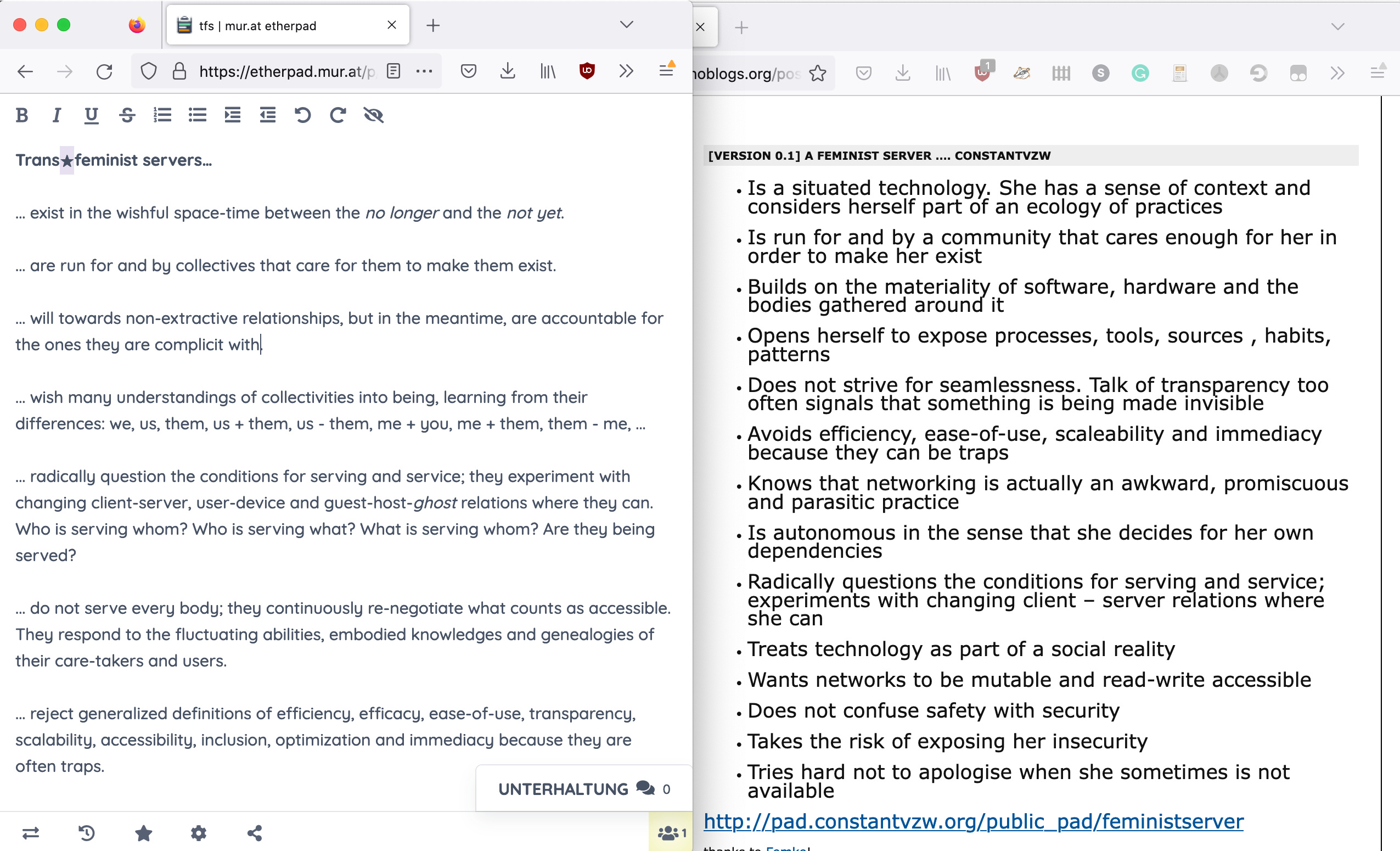This screenshot has height=851, width=1400.
Task: Show more toolbar extensions overflow
Action: (x=626, y=71)
